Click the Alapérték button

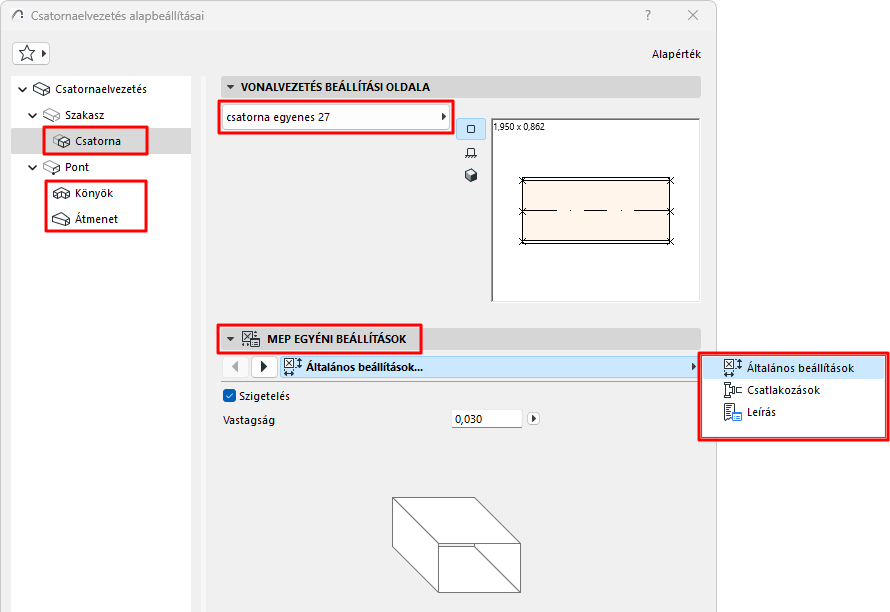(x=676, y=53)
